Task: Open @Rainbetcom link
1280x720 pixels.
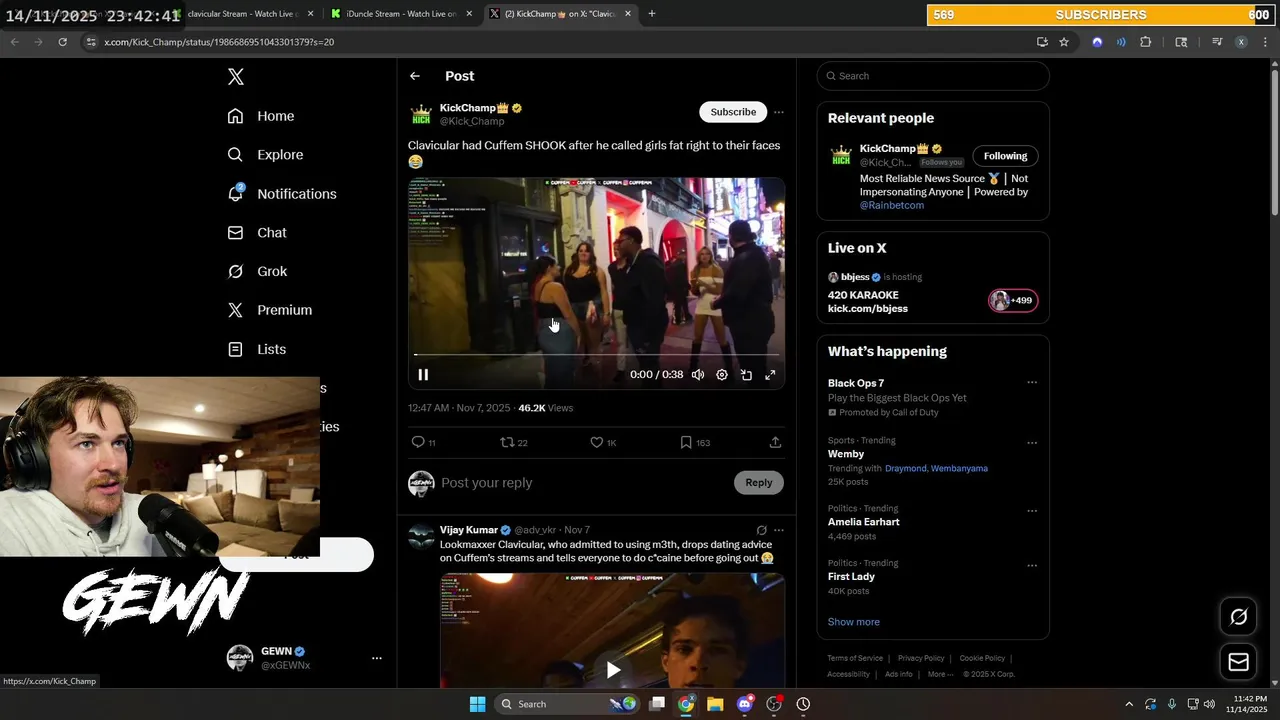Action: point(892,205)
